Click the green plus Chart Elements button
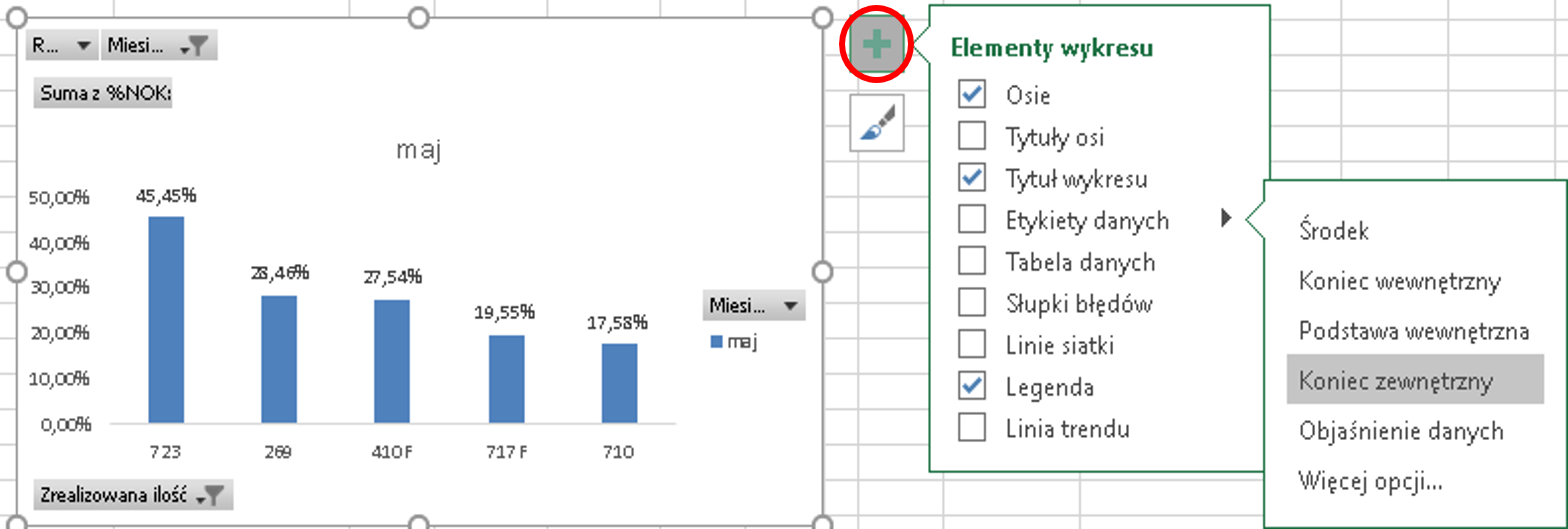Screen dimensions: 1568x529 click(877, 45)
